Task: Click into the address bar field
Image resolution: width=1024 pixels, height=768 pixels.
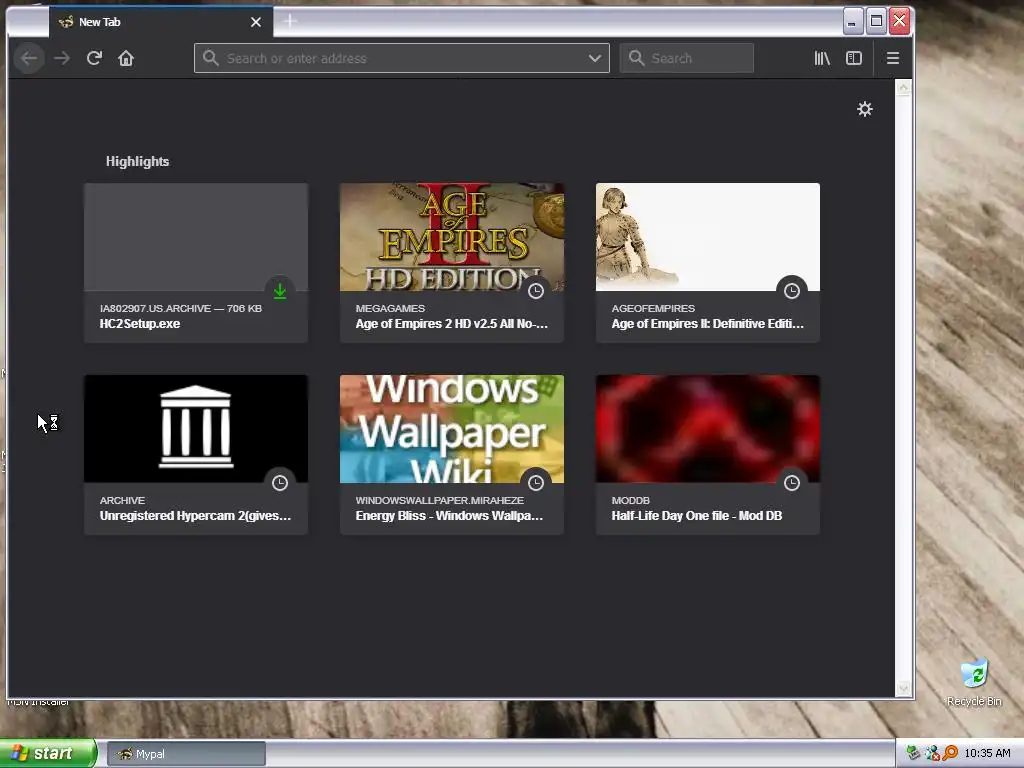Action: [402, 58]
